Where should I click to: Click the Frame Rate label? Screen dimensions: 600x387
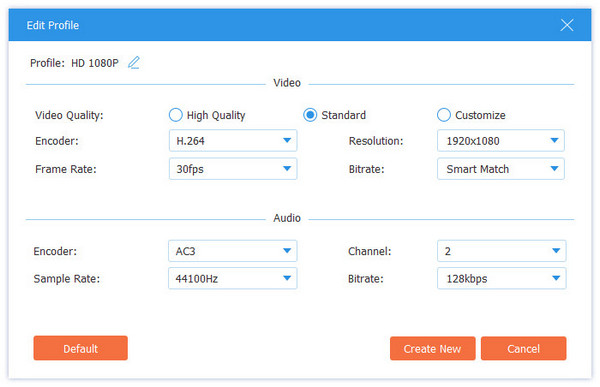pos(66,169)
